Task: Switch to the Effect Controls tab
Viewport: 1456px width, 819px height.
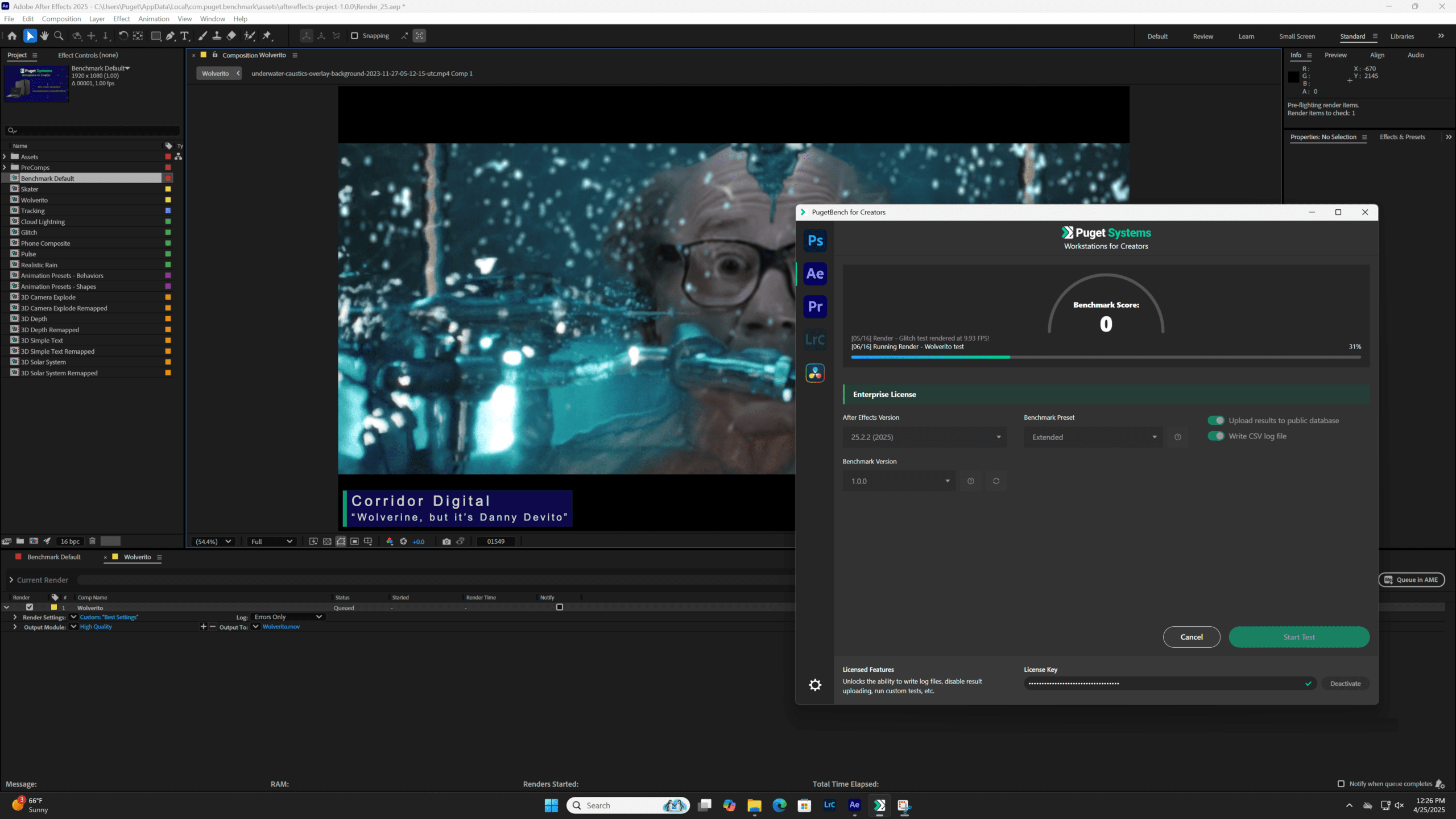Action: (x=88, y=55)
